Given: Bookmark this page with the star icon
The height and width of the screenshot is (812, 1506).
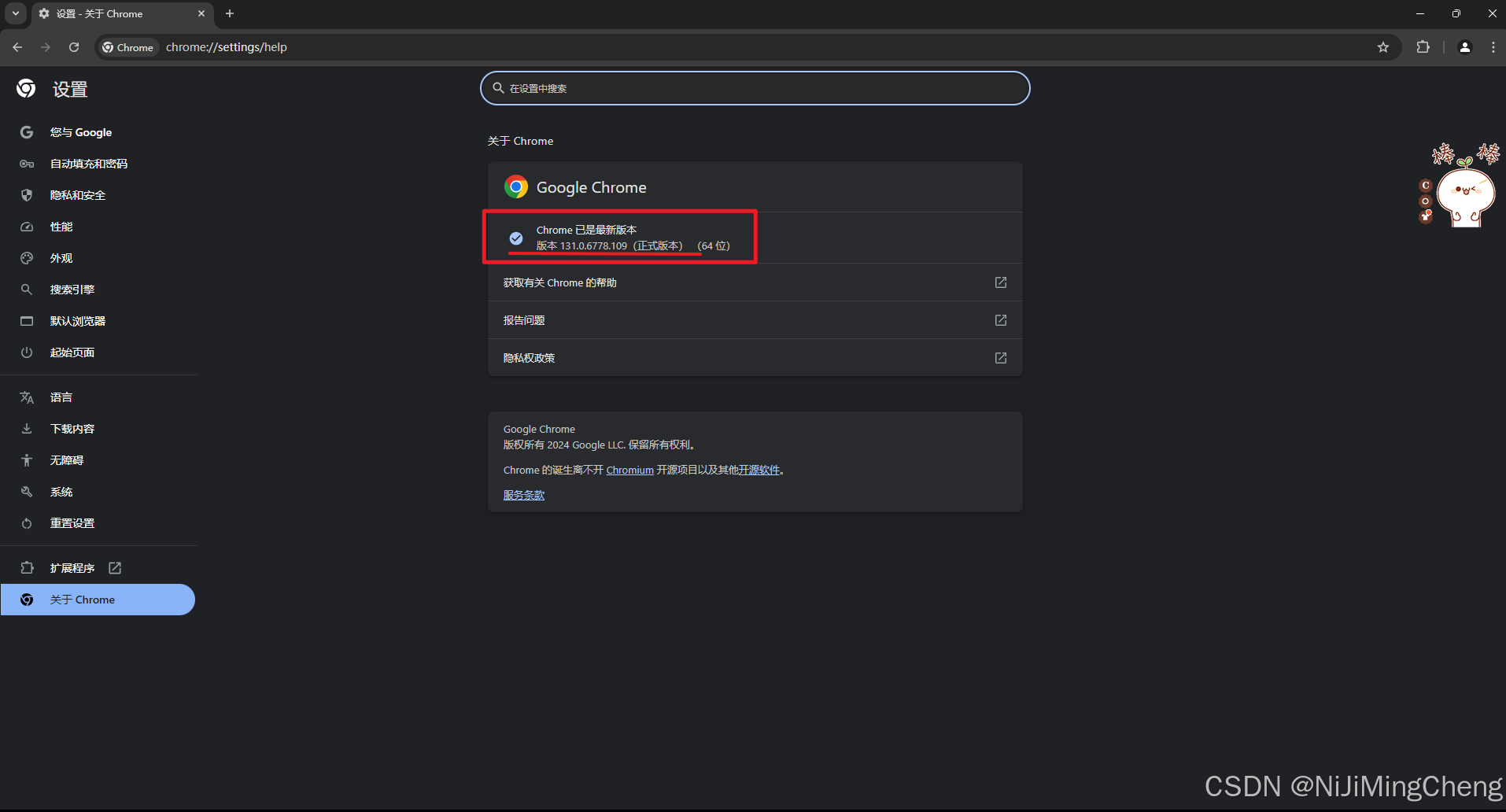Looking at the screenshot, I should [1383, 47].
